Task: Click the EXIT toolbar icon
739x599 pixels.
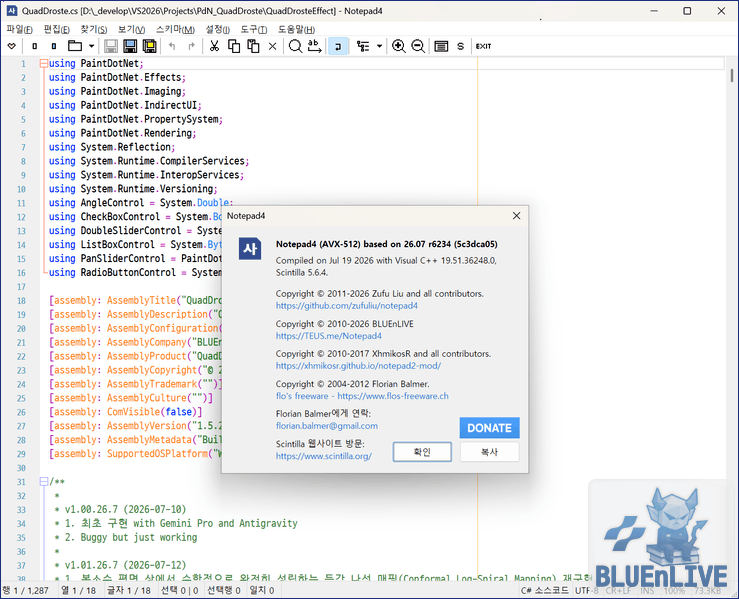Action: [x=483, y=46]
